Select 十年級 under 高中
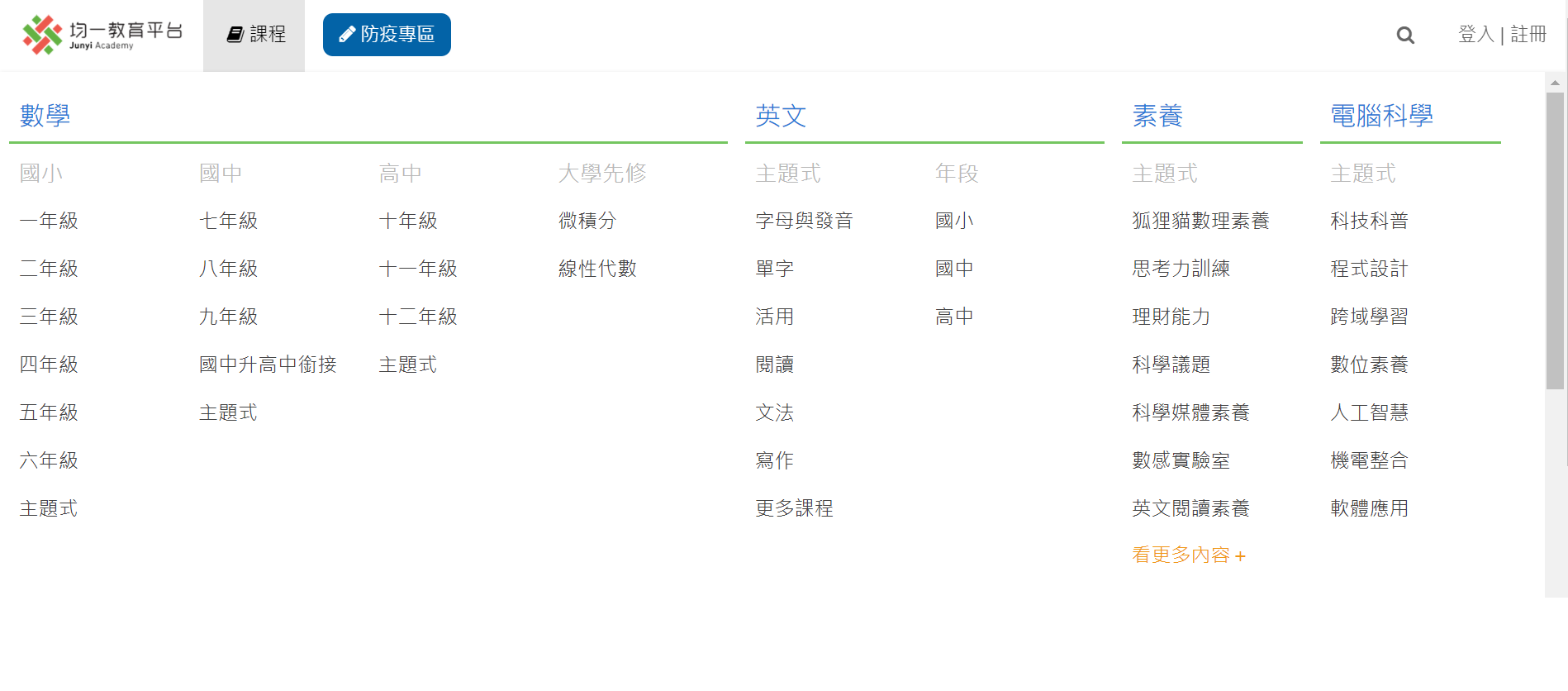Screen dimensions: 1568x691 pos(408,221)
